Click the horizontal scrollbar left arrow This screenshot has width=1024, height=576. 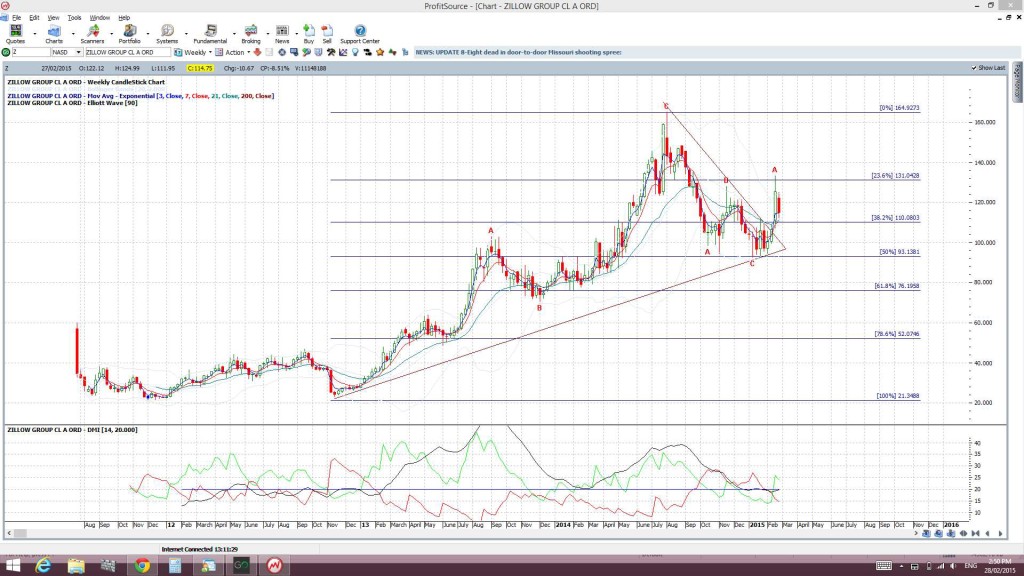(x=9, y=534)
